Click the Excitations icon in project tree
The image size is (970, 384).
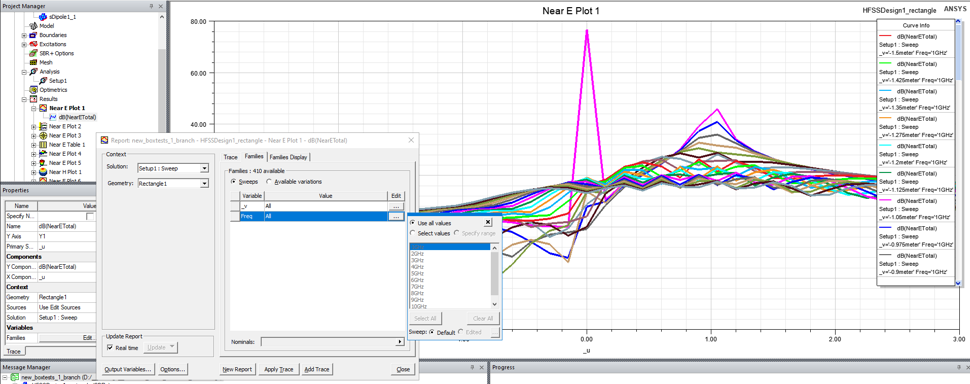pyautogui.click(x=33, y=45)
